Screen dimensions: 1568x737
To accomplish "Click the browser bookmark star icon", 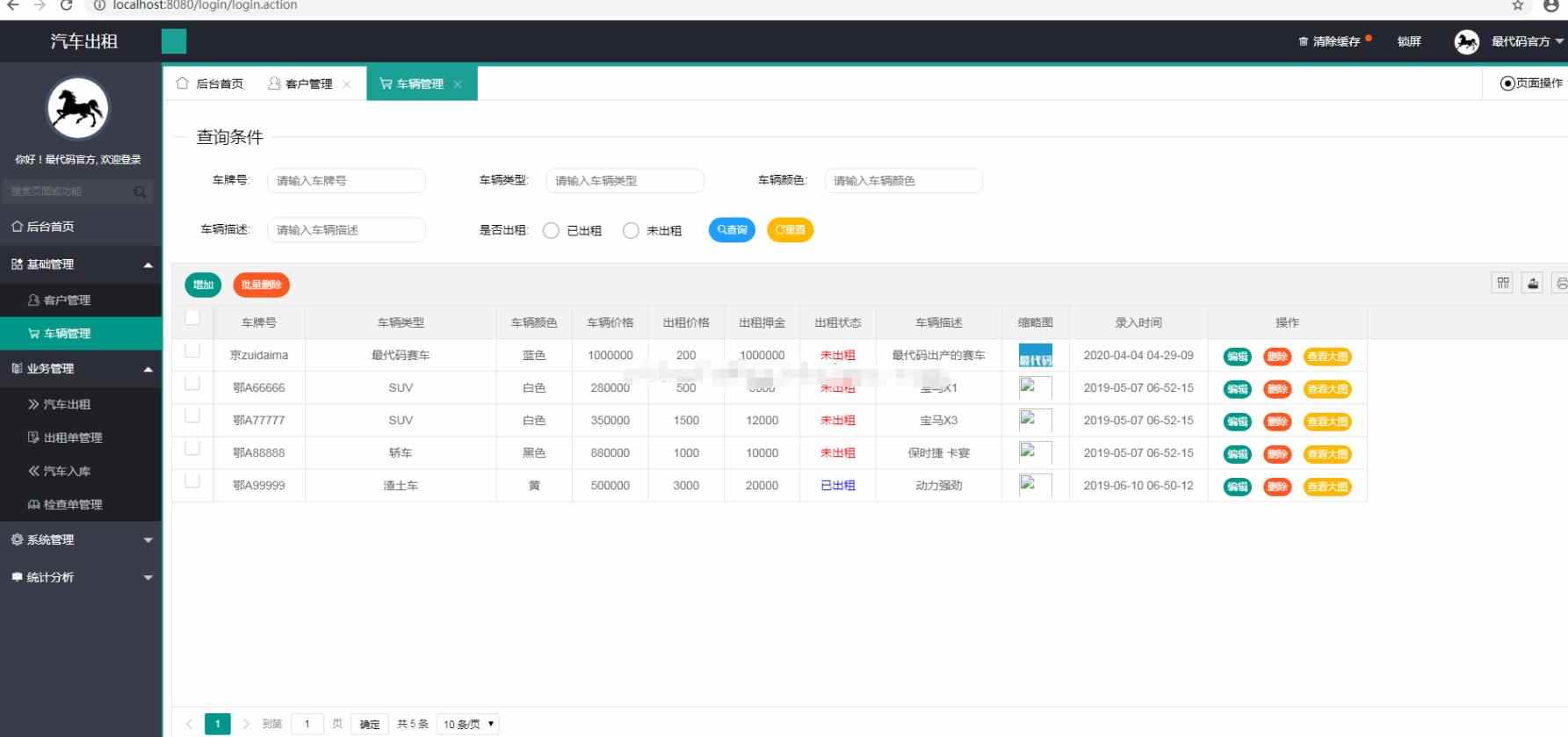I will [x=1517, y=5].
